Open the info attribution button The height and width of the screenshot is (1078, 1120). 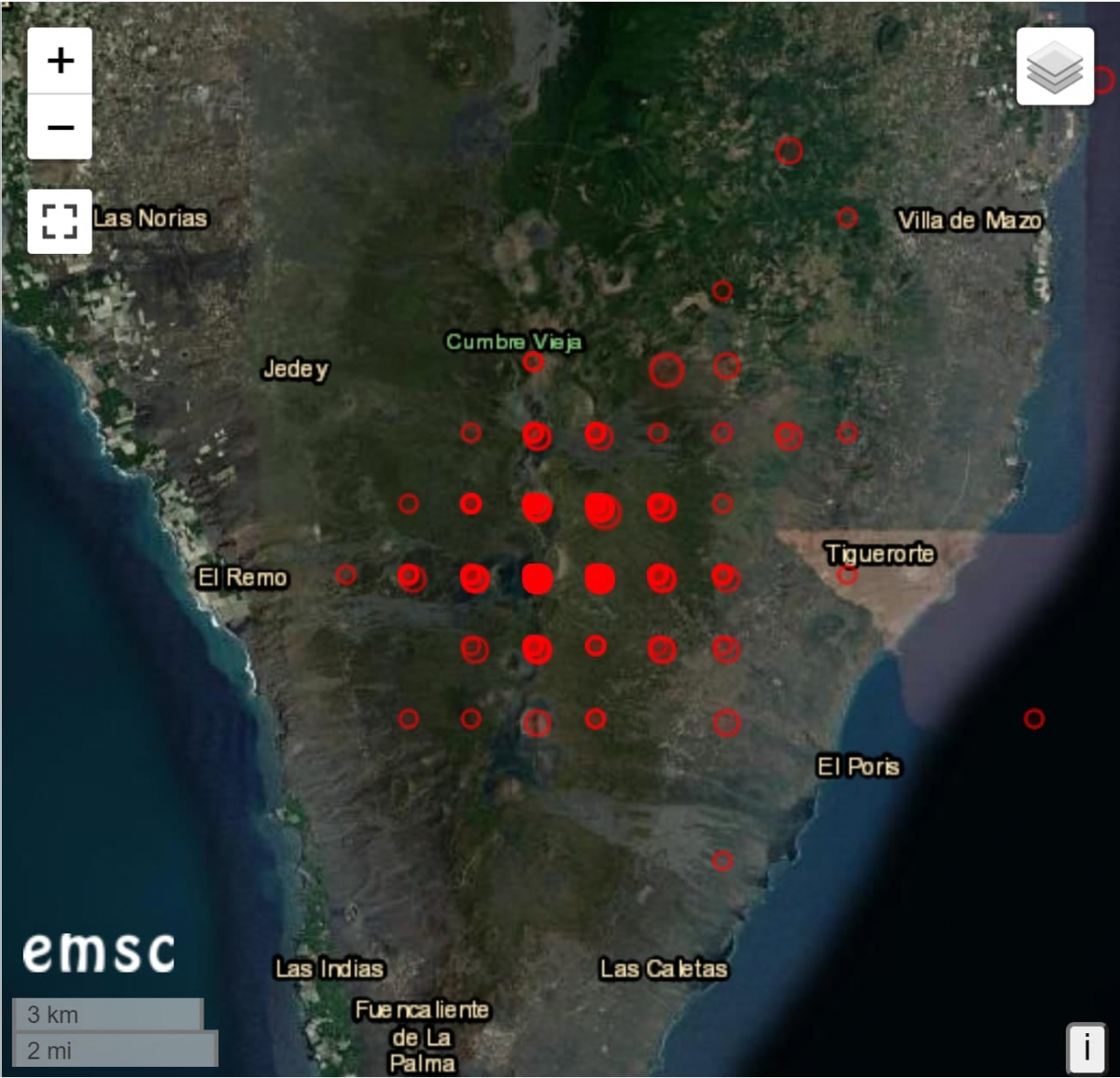coord(1085,1047)
